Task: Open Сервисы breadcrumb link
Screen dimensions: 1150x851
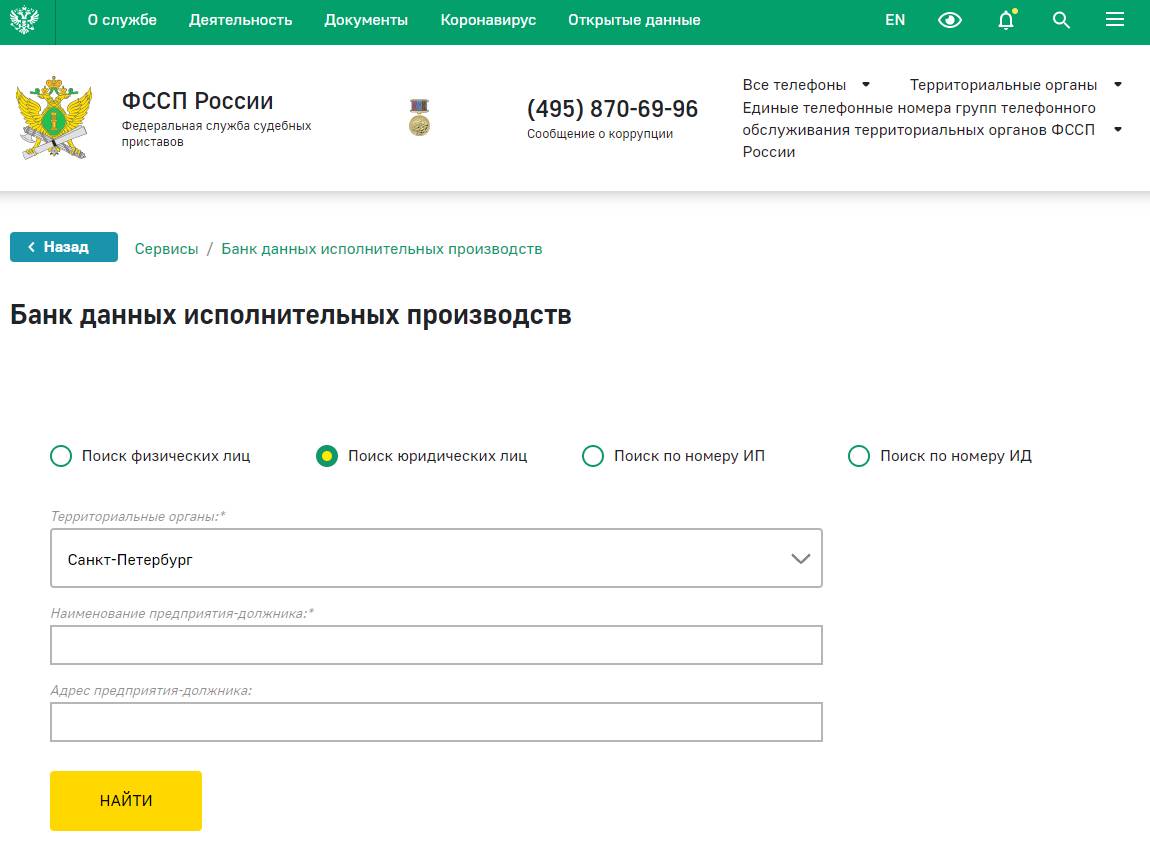Action: pyautogui.click(x=166, y=249)
